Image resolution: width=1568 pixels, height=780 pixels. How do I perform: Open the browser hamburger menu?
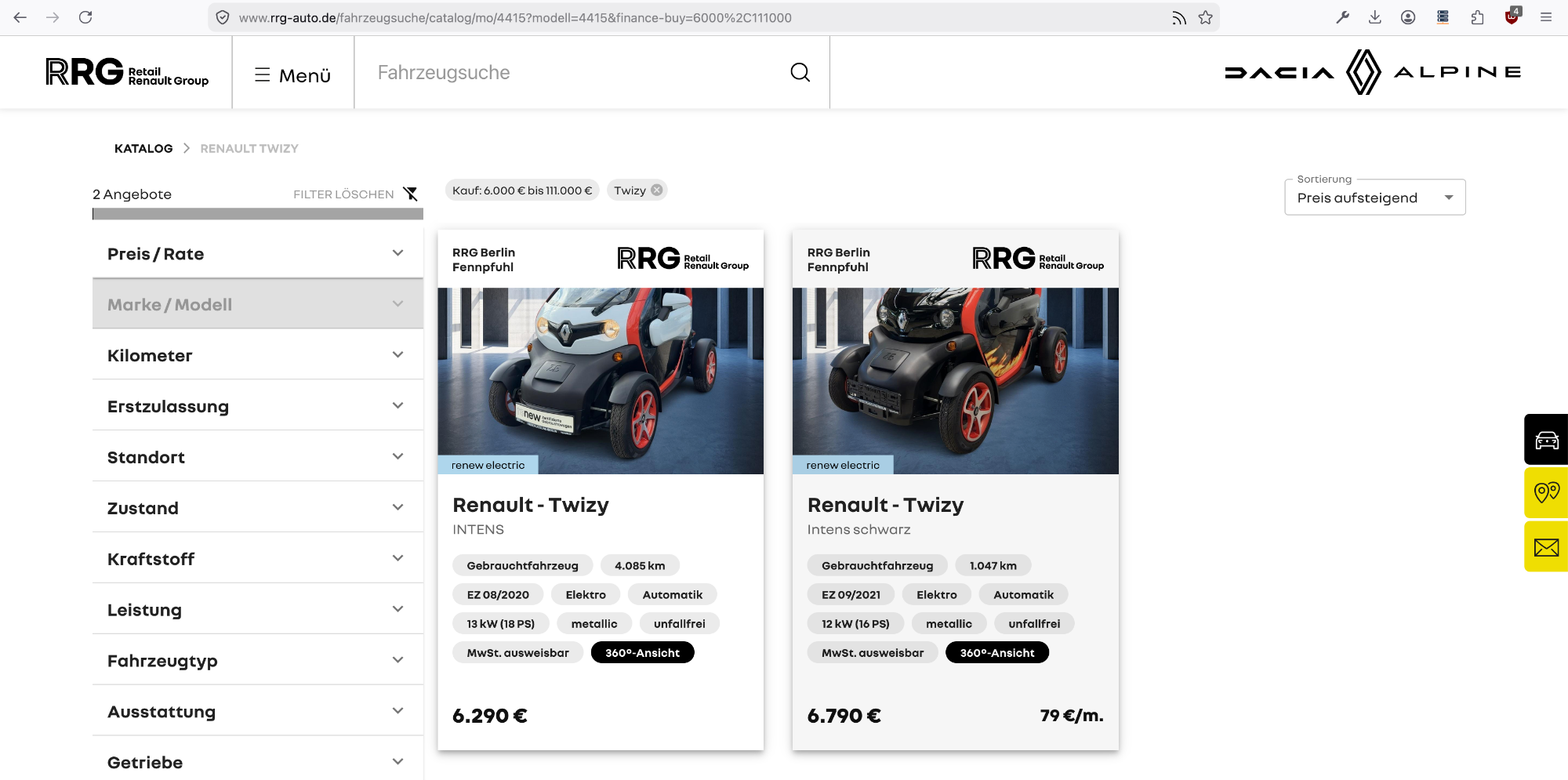[x=1546, y=17]
